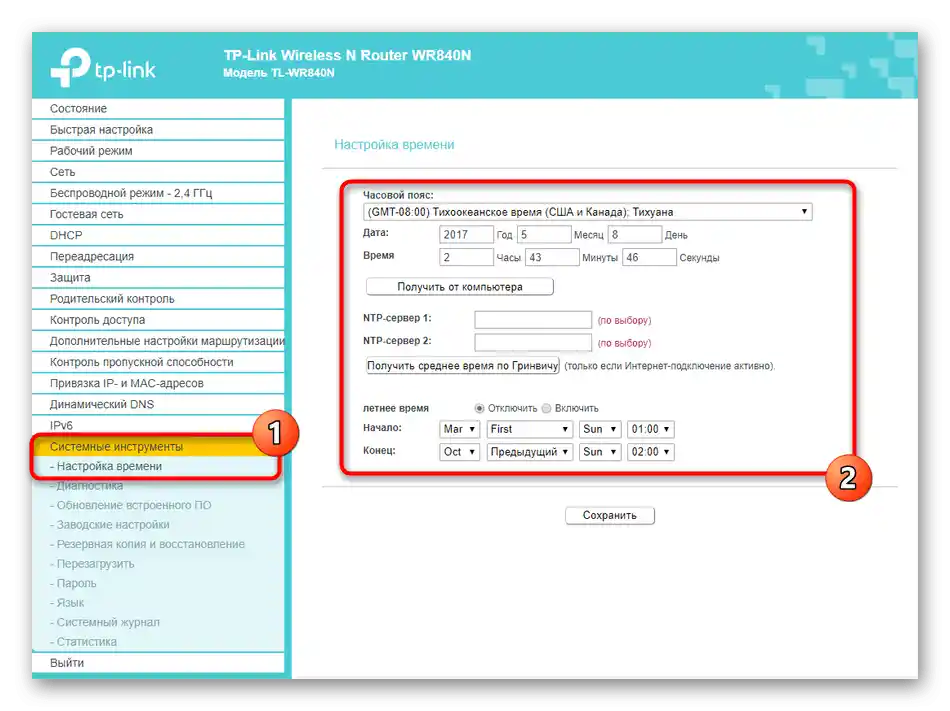Screen dimensions: 950x711
Task: Open the Конец time dropdown 02:00
Action: pos(651,452)
